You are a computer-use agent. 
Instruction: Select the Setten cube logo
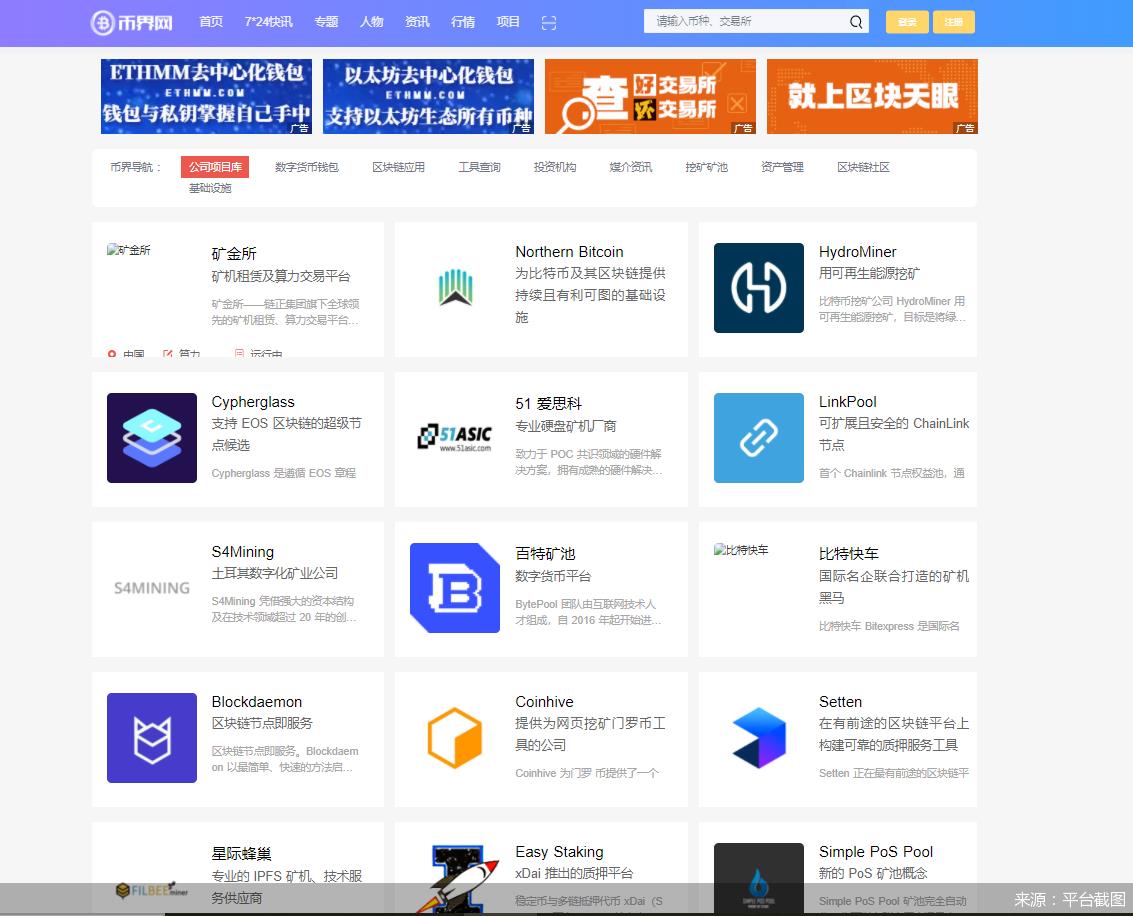click(x=758, y=738)
